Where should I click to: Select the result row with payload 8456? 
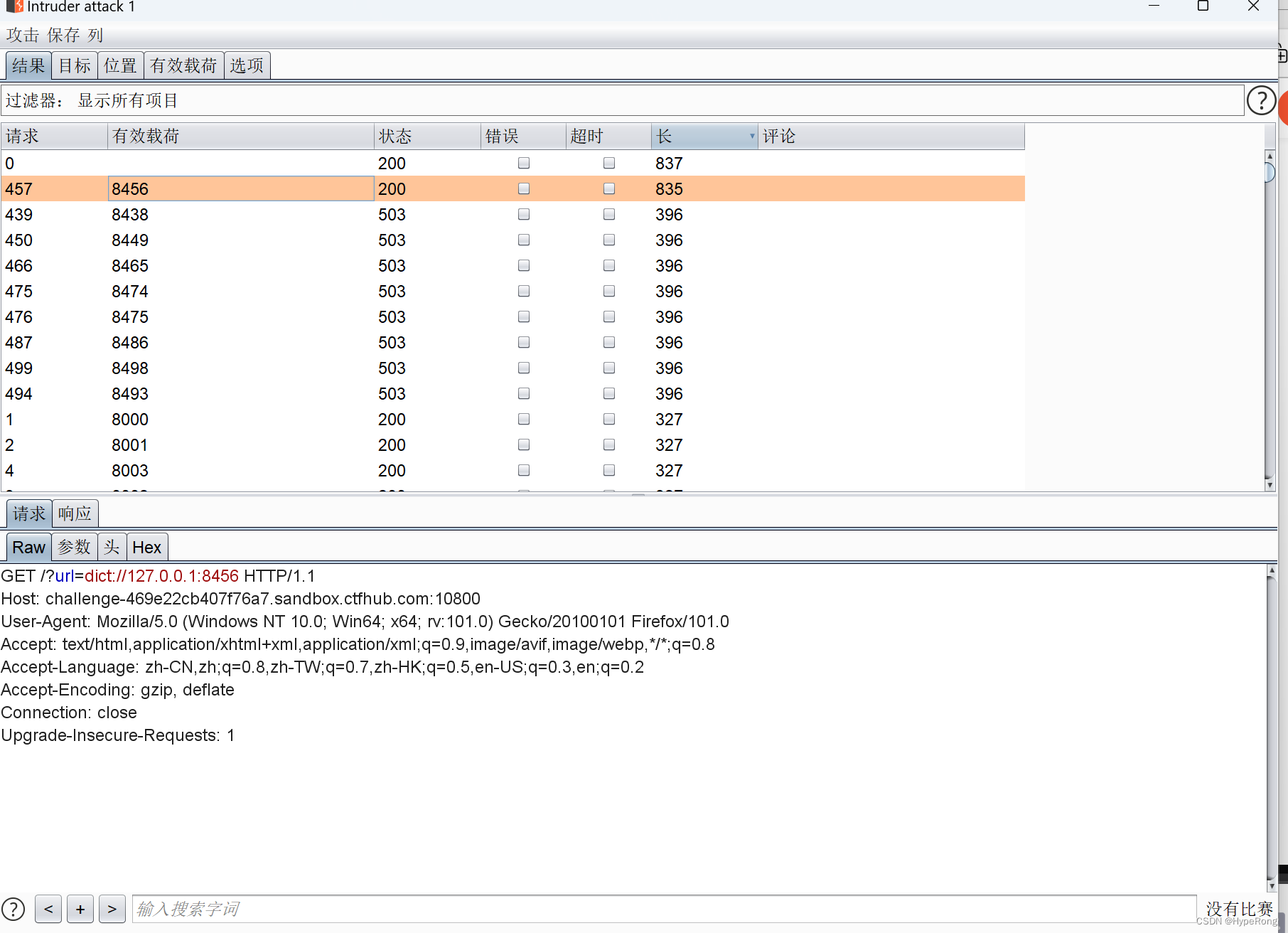coord(512,188)
